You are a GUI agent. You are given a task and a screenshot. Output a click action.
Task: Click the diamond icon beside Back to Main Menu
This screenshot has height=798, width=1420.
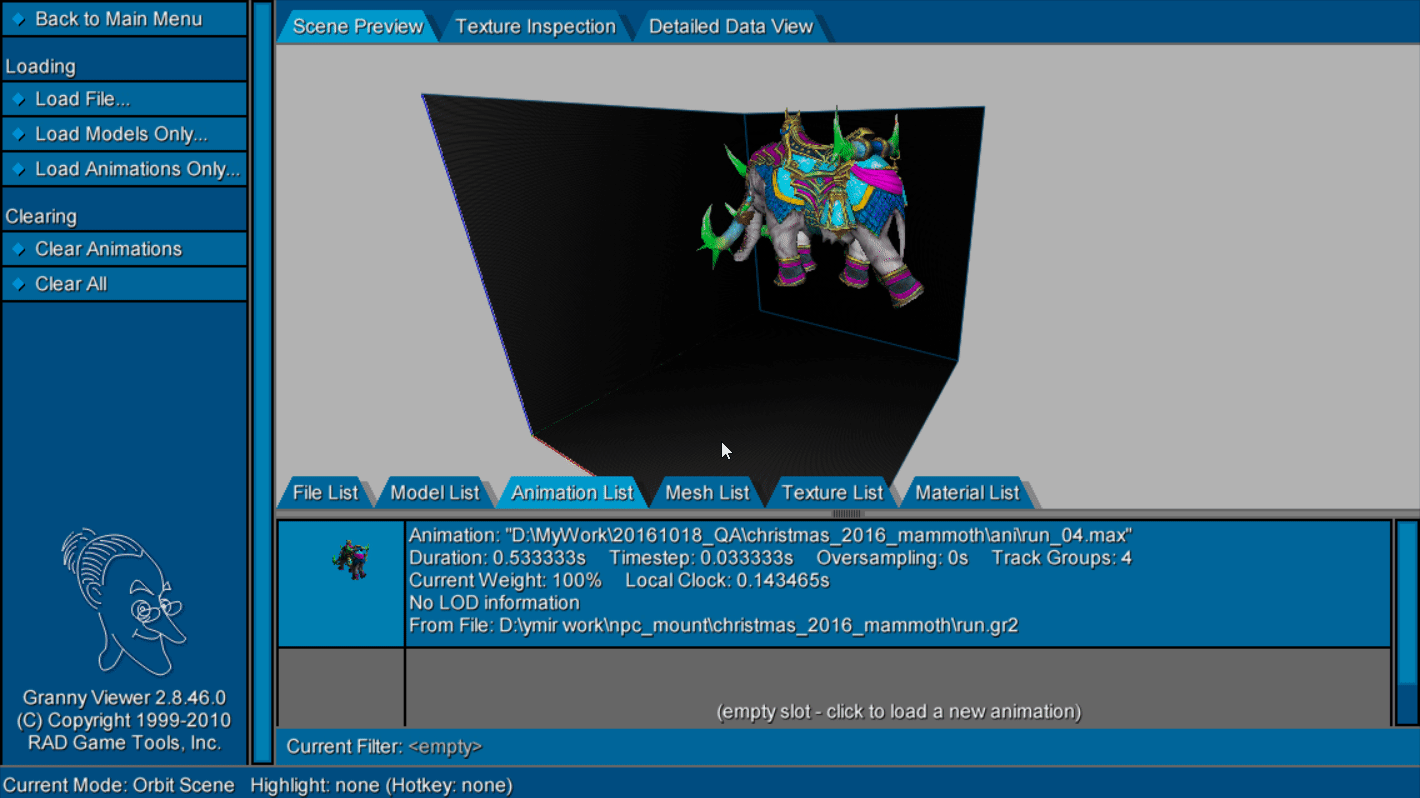click(19, 19)
